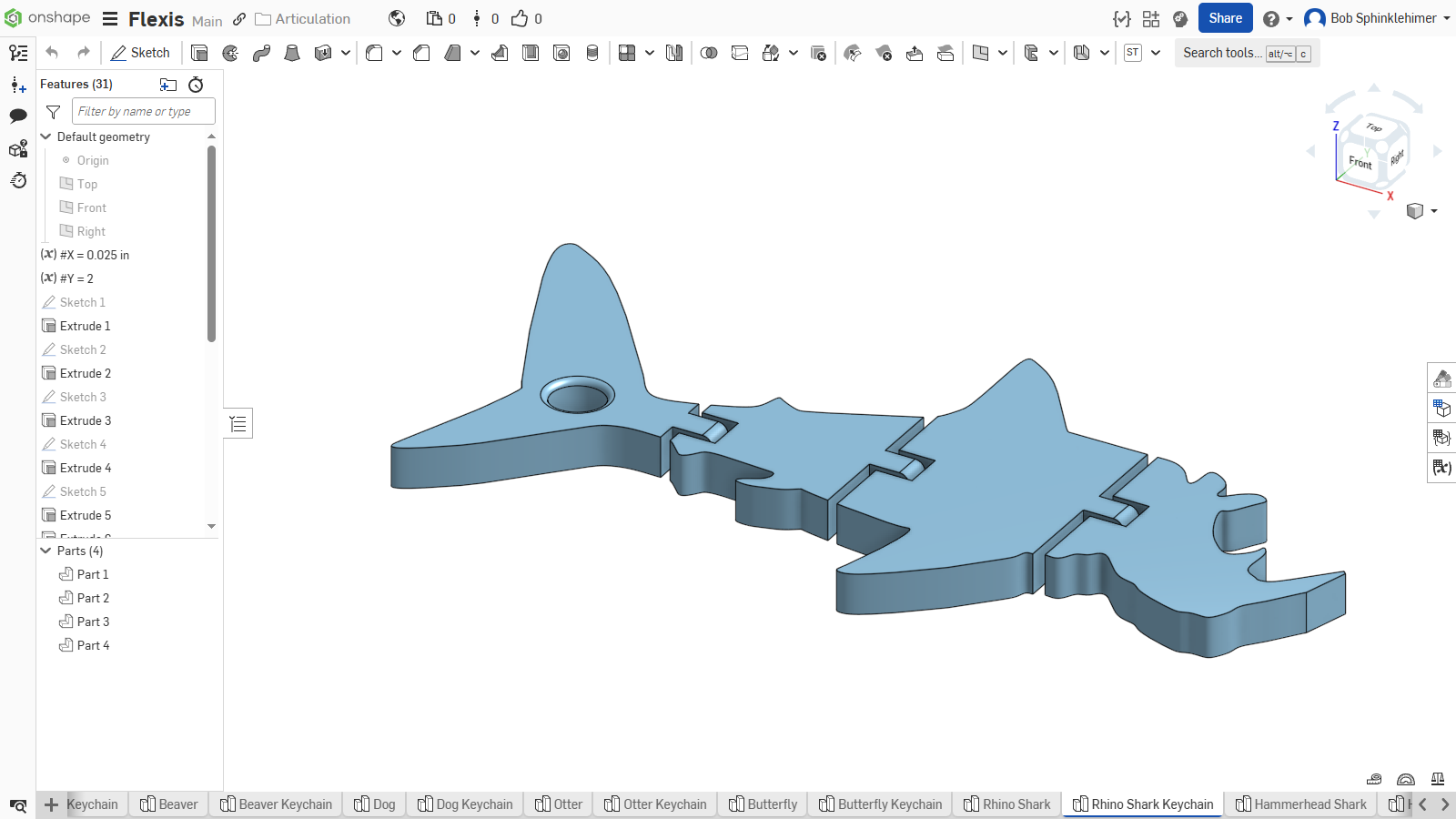Viewport: 1456px width, 819px height.
Task: Select the Move face tool
Action: coord(915,53)
